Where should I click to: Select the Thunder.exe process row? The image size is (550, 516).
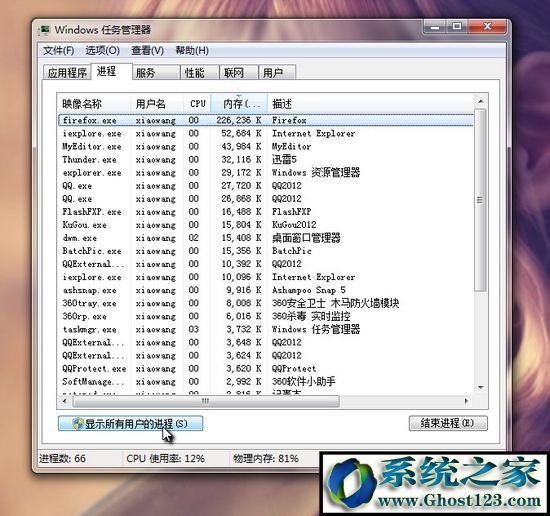click(266, 160)
